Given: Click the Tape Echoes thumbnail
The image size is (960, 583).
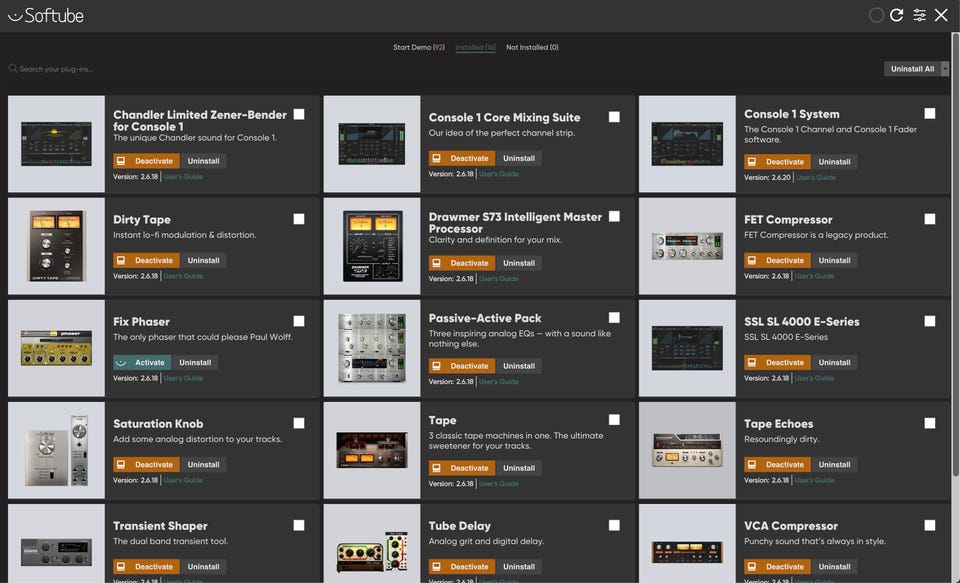Looking at the screenshot, I should click(x=687, y=450).
